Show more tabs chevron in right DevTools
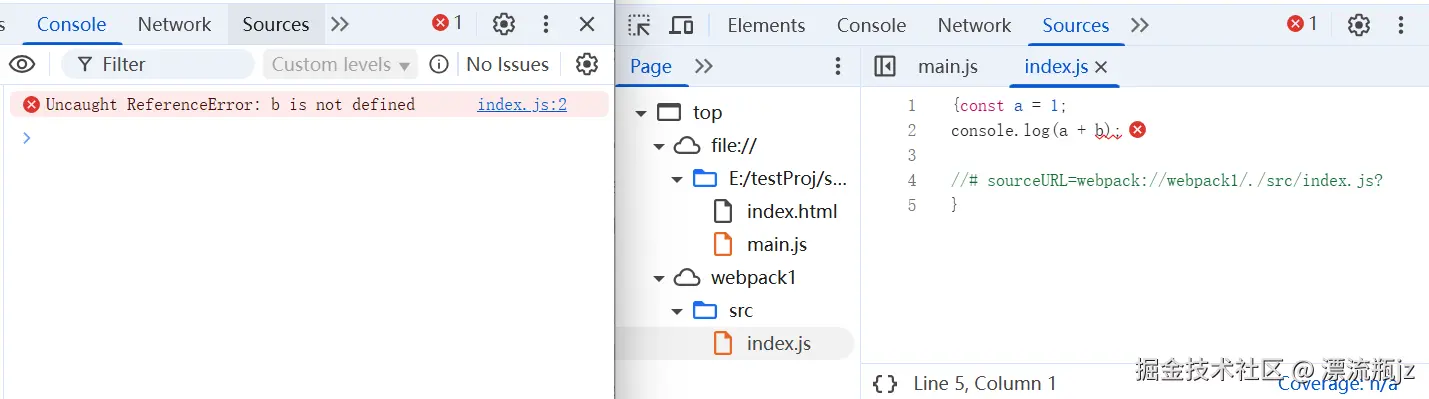 click(1140, 25)
